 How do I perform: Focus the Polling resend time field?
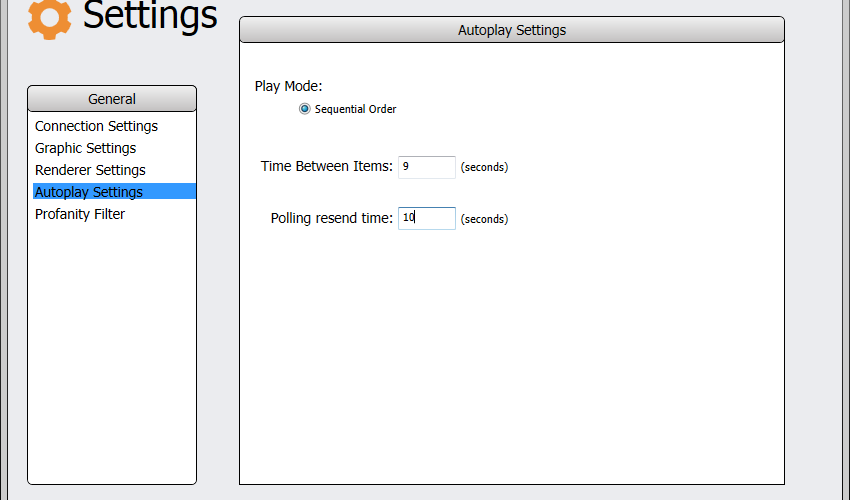coord(427,218)
